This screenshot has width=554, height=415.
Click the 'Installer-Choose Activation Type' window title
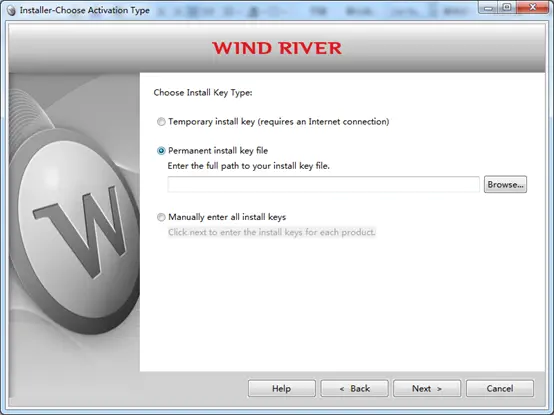85,10
